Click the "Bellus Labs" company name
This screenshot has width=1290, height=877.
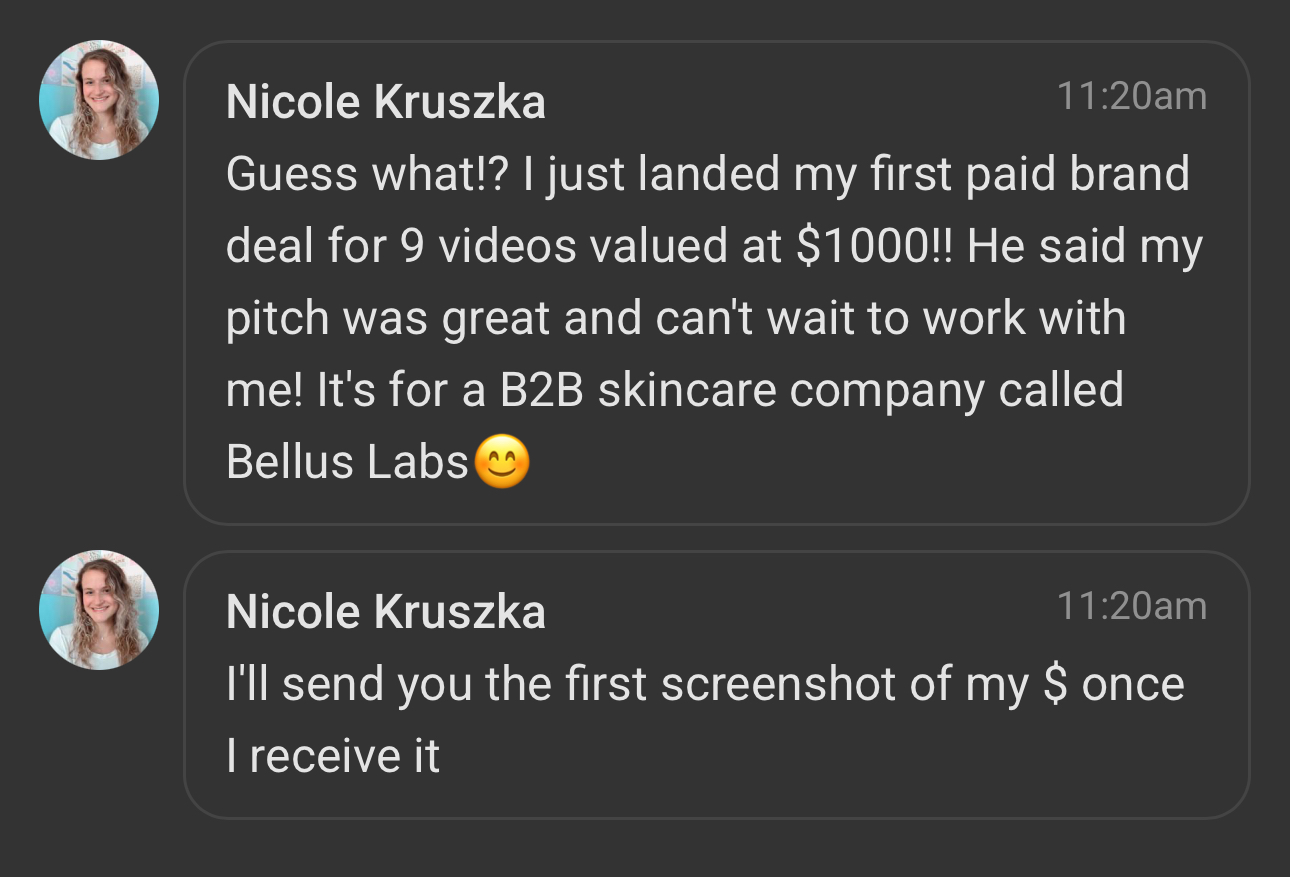pos(347,462)
